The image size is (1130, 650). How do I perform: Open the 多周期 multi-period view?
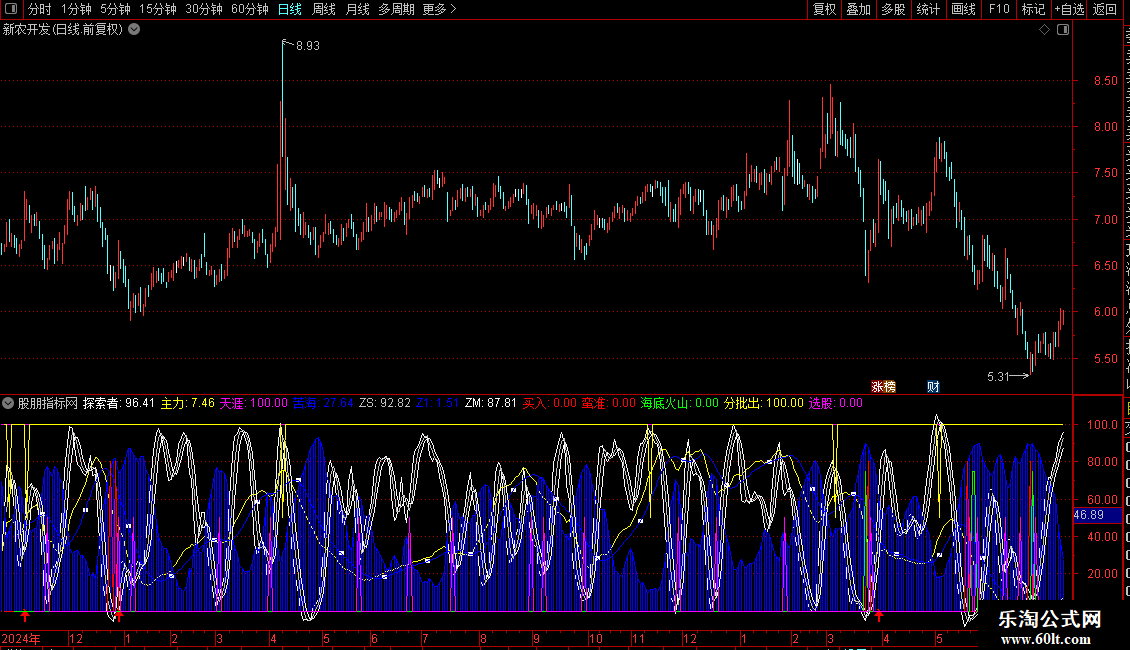(396, 9)
